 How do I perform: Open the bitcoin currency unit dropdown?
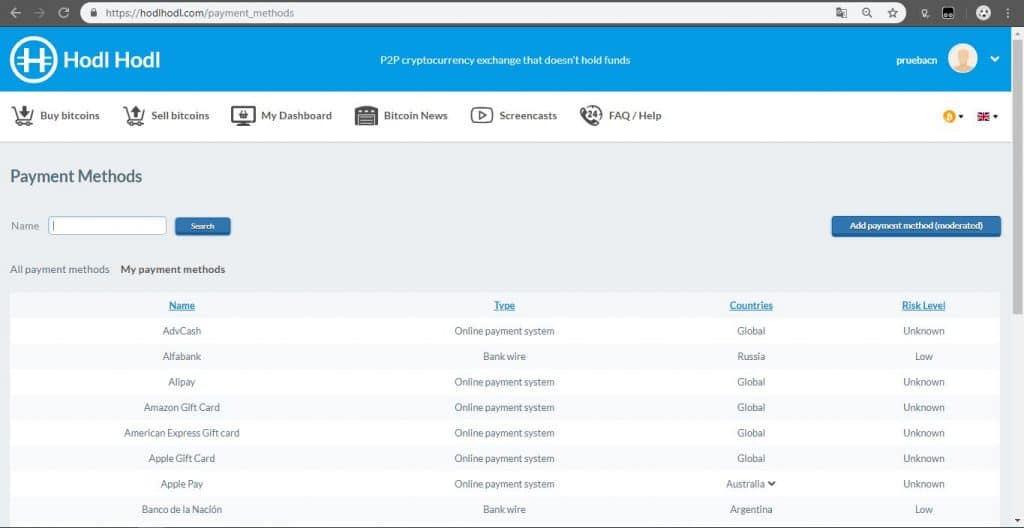953,116
